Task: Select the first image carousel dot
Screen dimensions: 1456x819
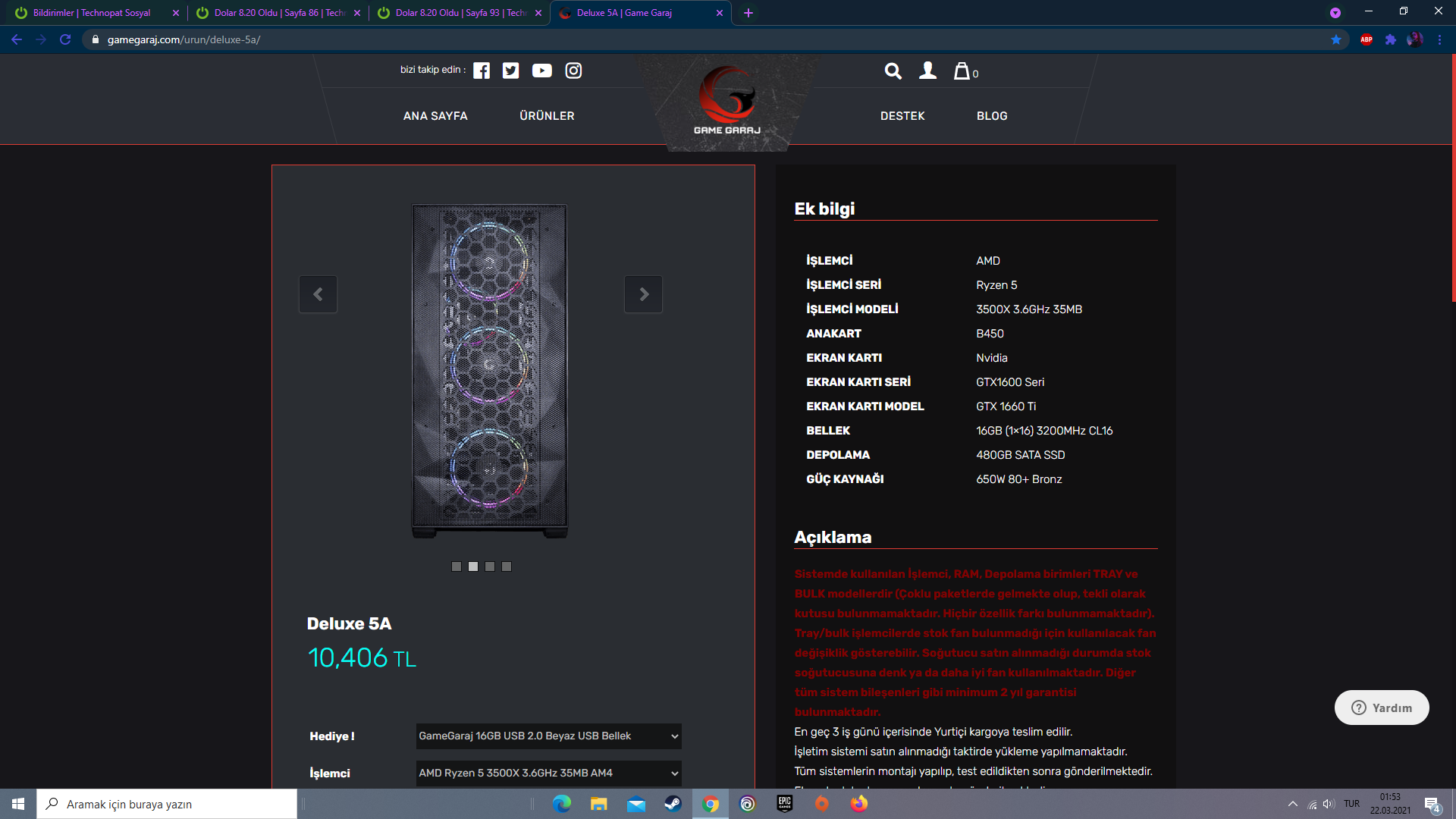Action: tap(457, 566)
